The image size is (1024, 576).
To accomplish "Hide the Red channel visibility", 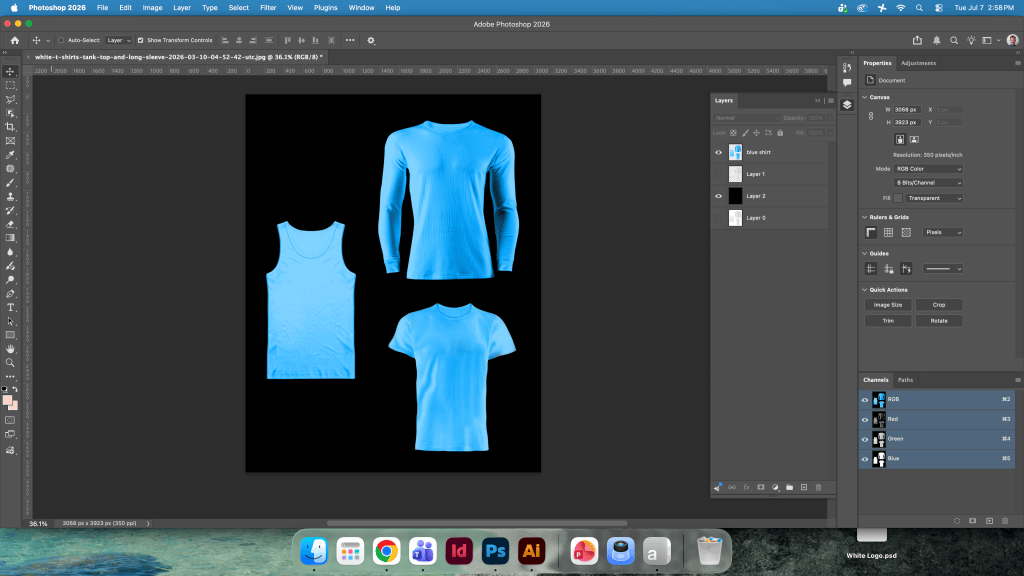I will point(865,419).
